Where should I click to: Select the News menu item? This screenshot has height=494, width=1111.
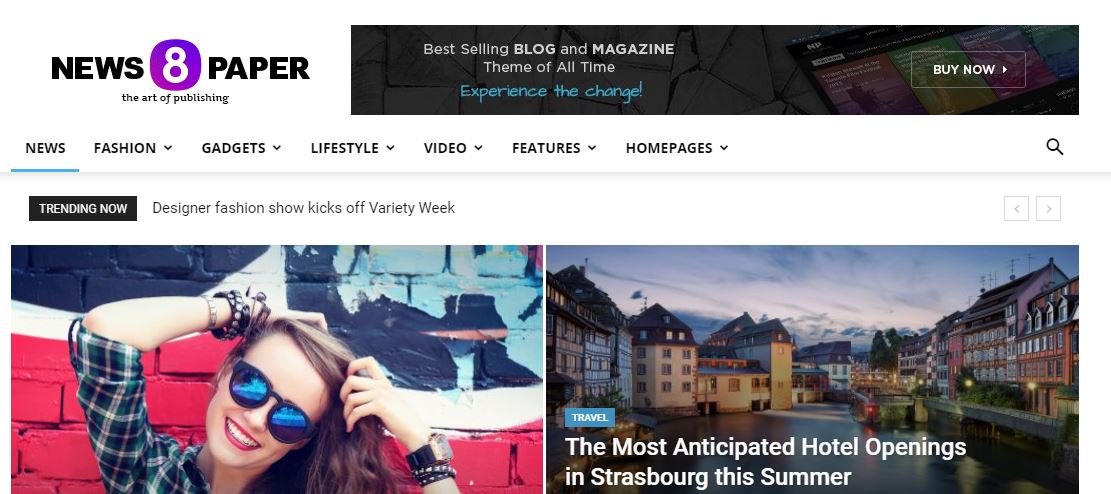click(x=45, y=147)
